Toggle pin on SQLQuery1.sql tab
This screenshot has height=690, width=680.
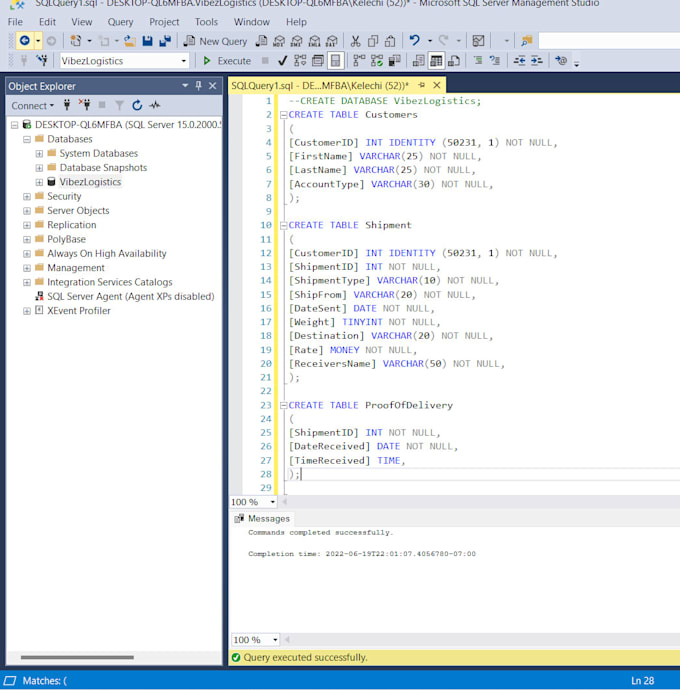(422, 85)
